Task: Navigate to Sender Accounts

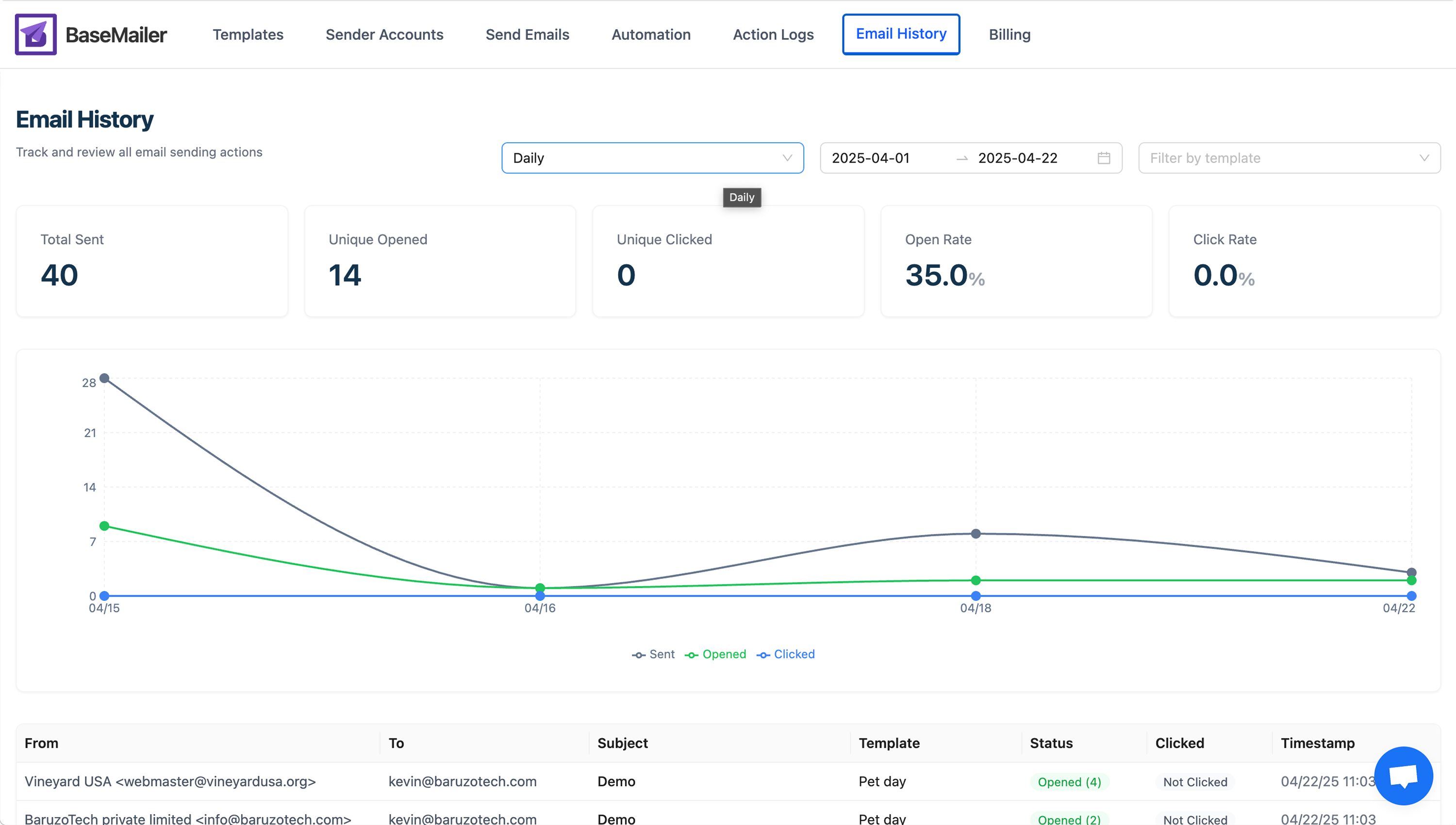Action: [384, 34]
